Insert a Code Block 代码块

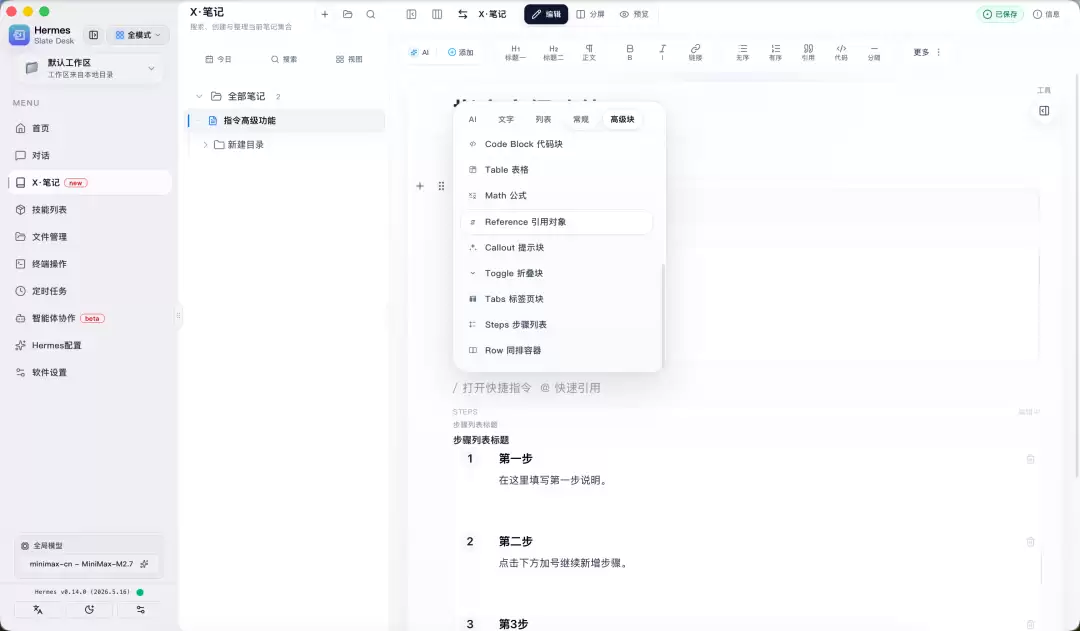(x=556, y=144)
